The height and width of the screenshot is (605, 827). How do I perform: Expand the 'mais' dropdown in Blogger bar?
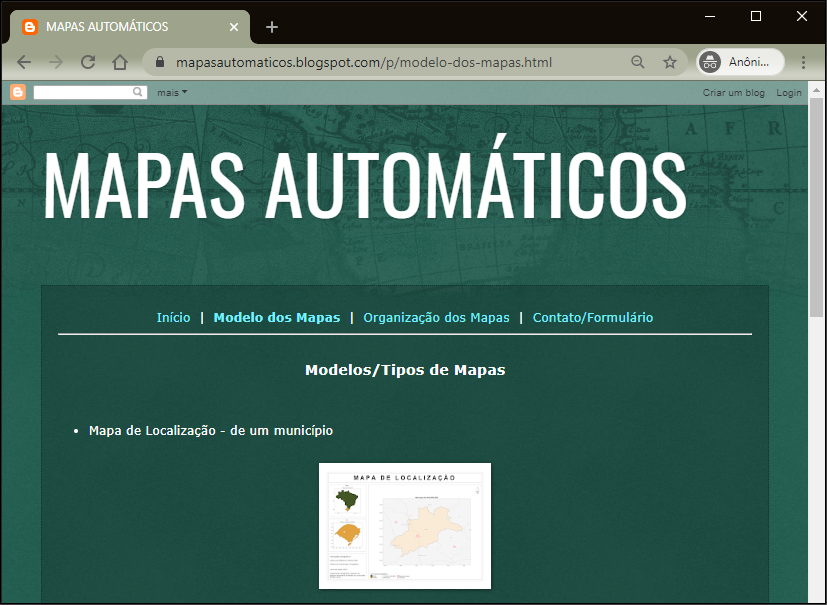(172, 92)
